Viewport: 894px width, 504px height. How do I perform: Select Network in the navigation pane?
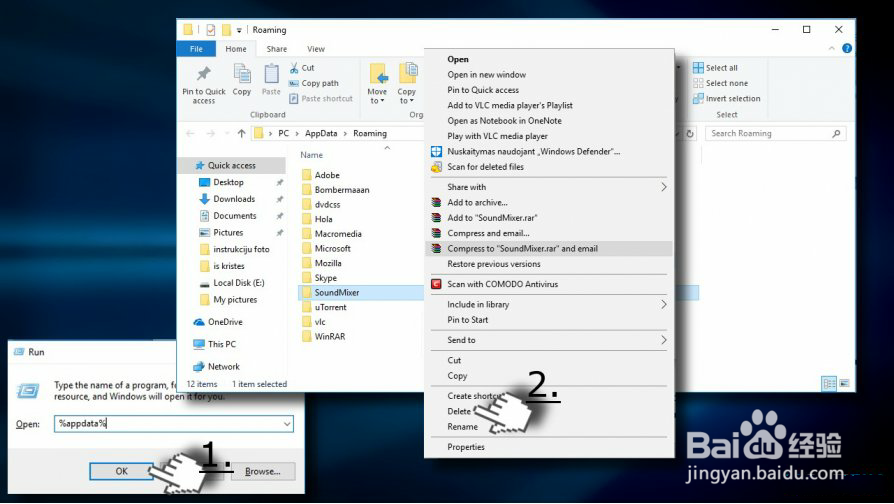224,367
